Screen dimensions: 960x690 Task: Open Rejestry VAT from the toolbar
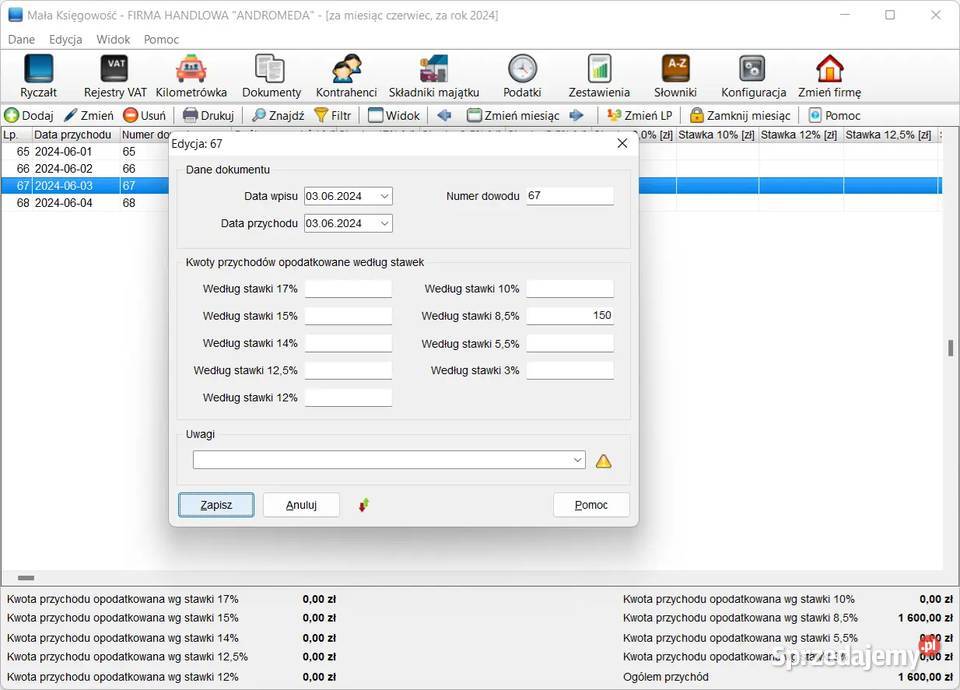click(x=115, y=76)
